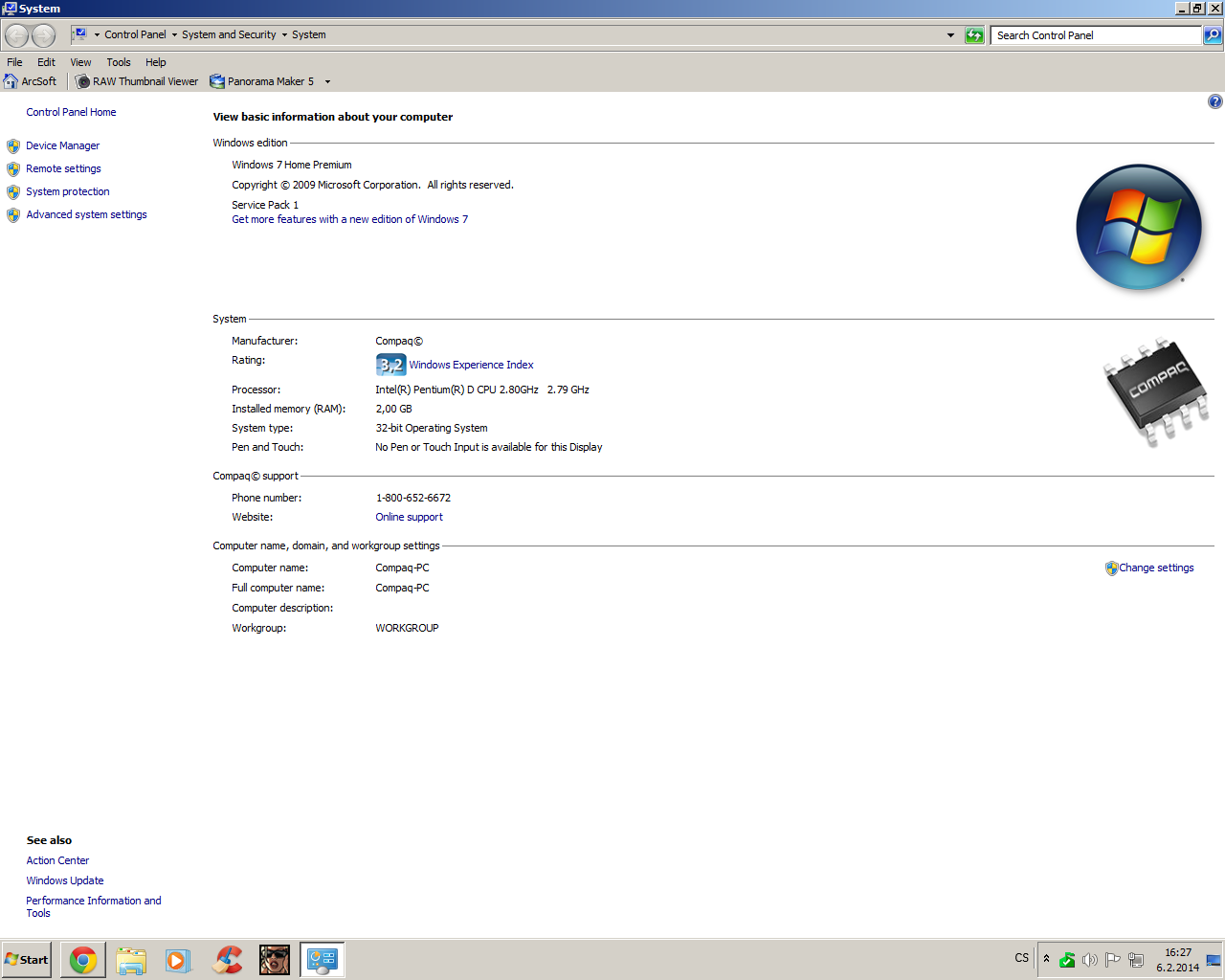The height and width of the screenshot is (980, 1225).
Task: Open the Windows Update link
Action: click(x=65, y=880)
